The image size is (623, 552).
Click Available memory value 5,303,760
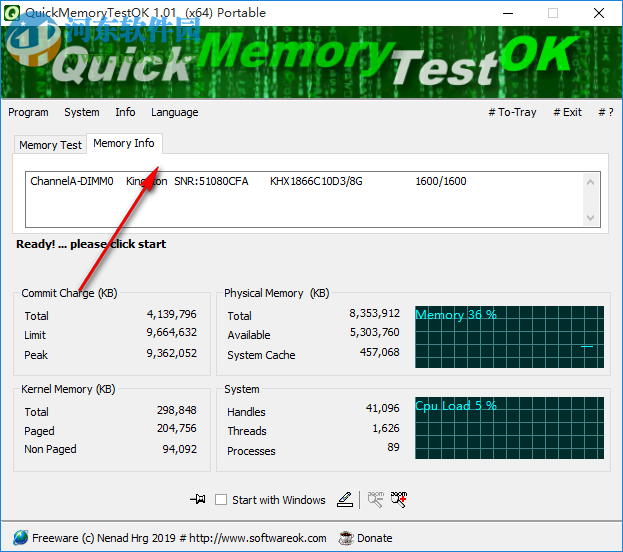[375, 332]
